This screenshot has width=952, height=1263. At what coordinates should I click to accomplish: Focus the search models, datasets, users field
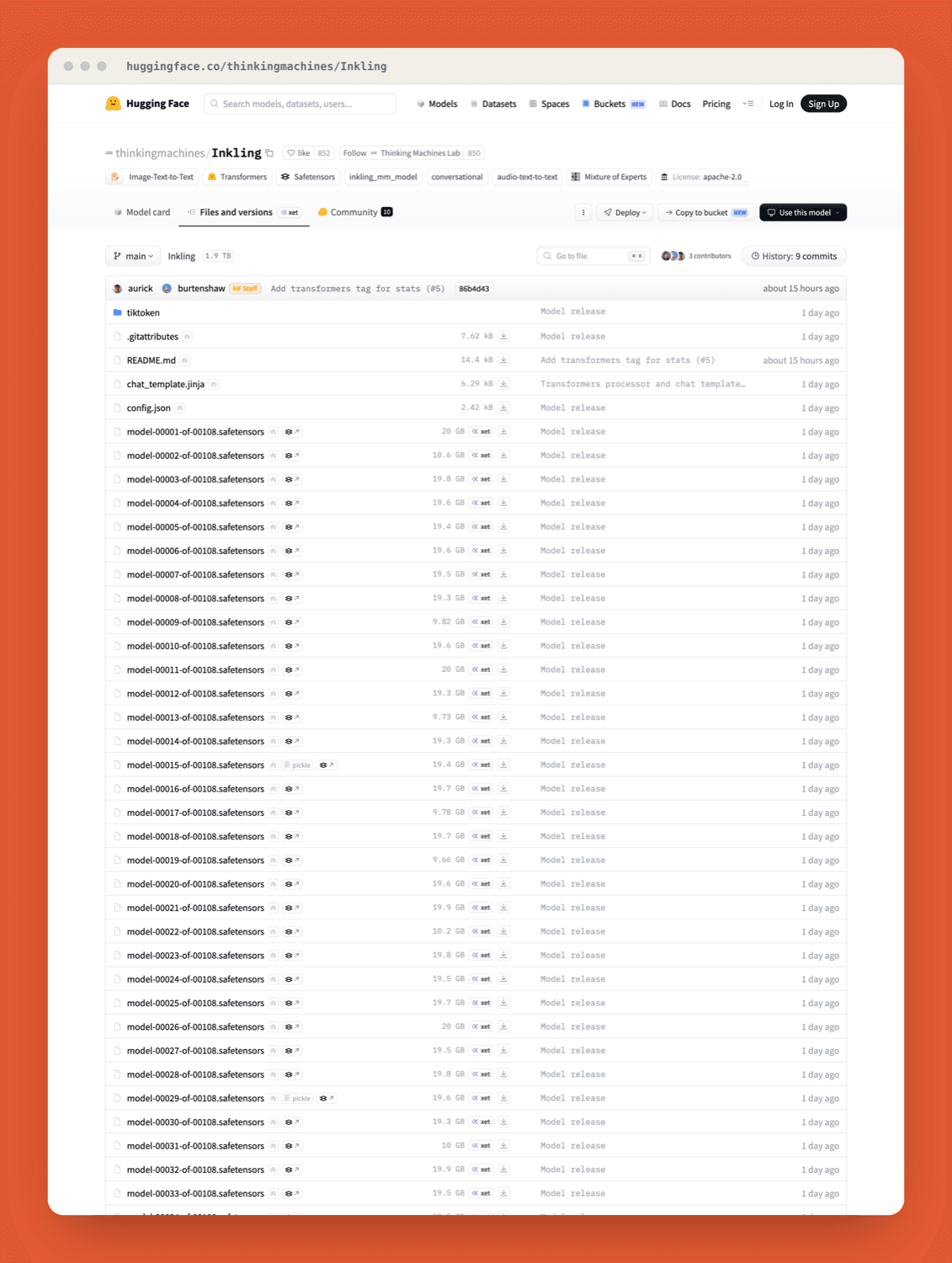pyautogui.click(x=300, y=104)
